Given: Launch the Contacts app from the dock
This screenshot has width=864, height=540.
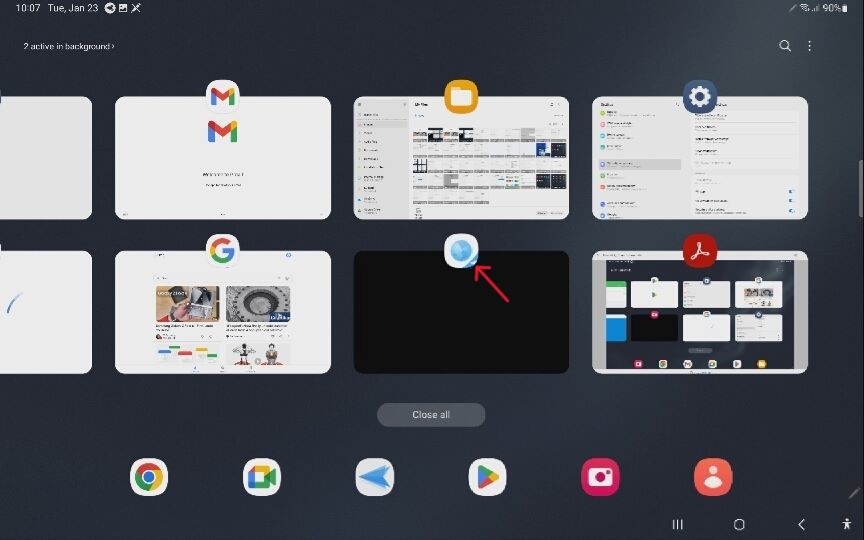Looking at the screenshot, I should pos(713,477).
